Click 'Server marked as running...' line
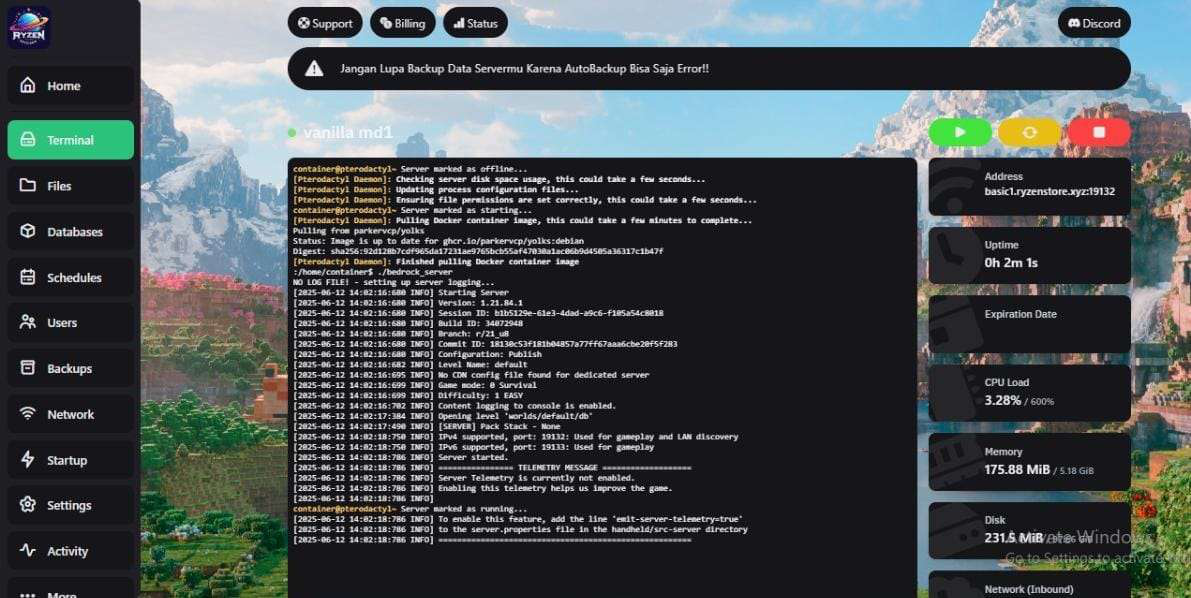The width and height of the screenshot is (1191, 598). (409, 509)
